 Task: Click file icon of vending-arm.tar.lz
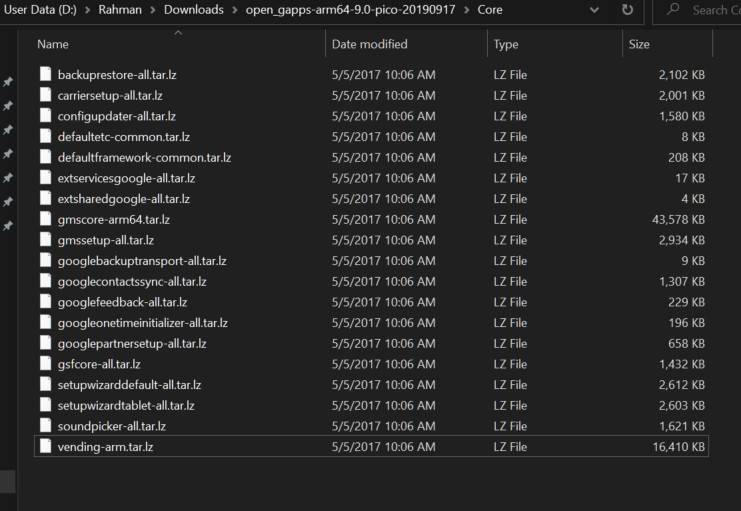click(x=45, y=447)
